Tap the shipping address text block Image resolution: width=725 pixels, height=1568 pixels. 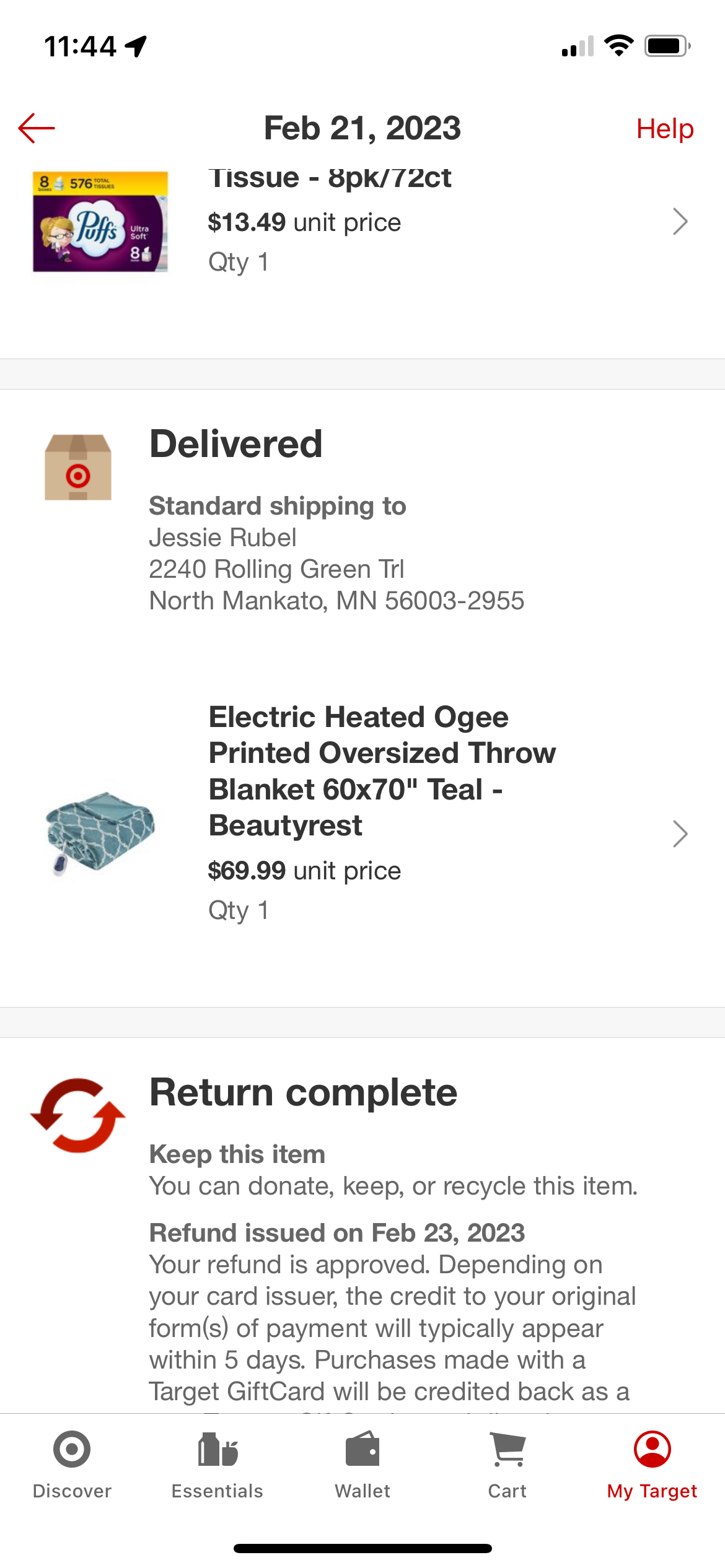336,569
